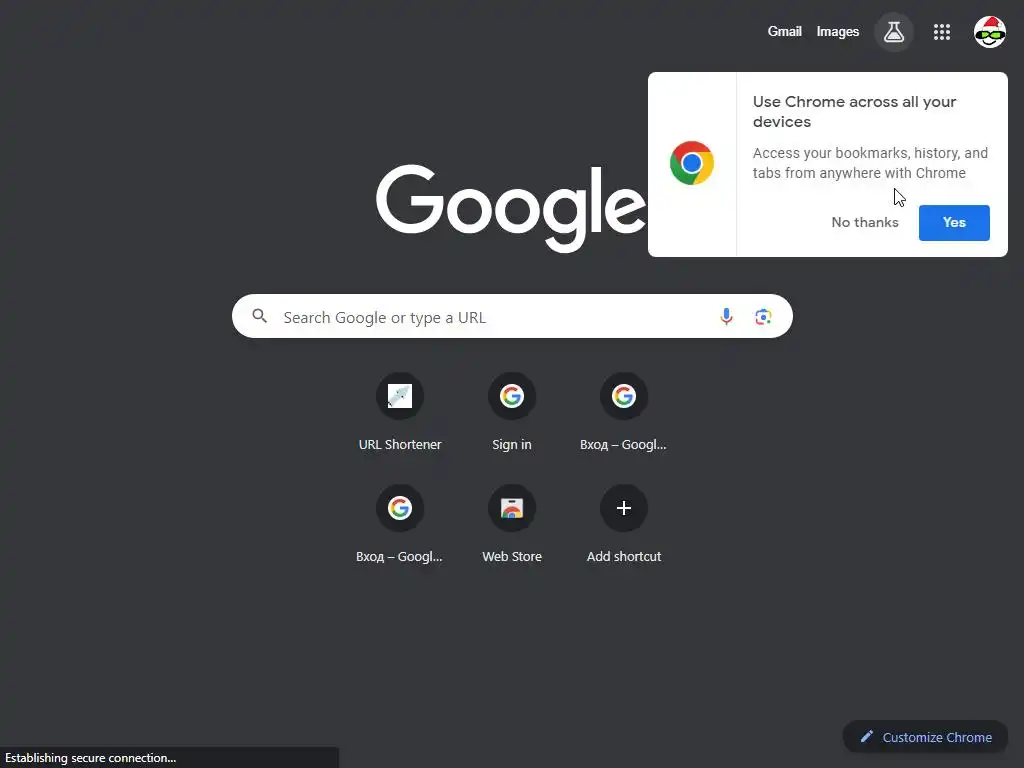Click the 'Establishing secure connection...' status text
This screenshot has width=1024, height=768.
[x=91, y=758]
